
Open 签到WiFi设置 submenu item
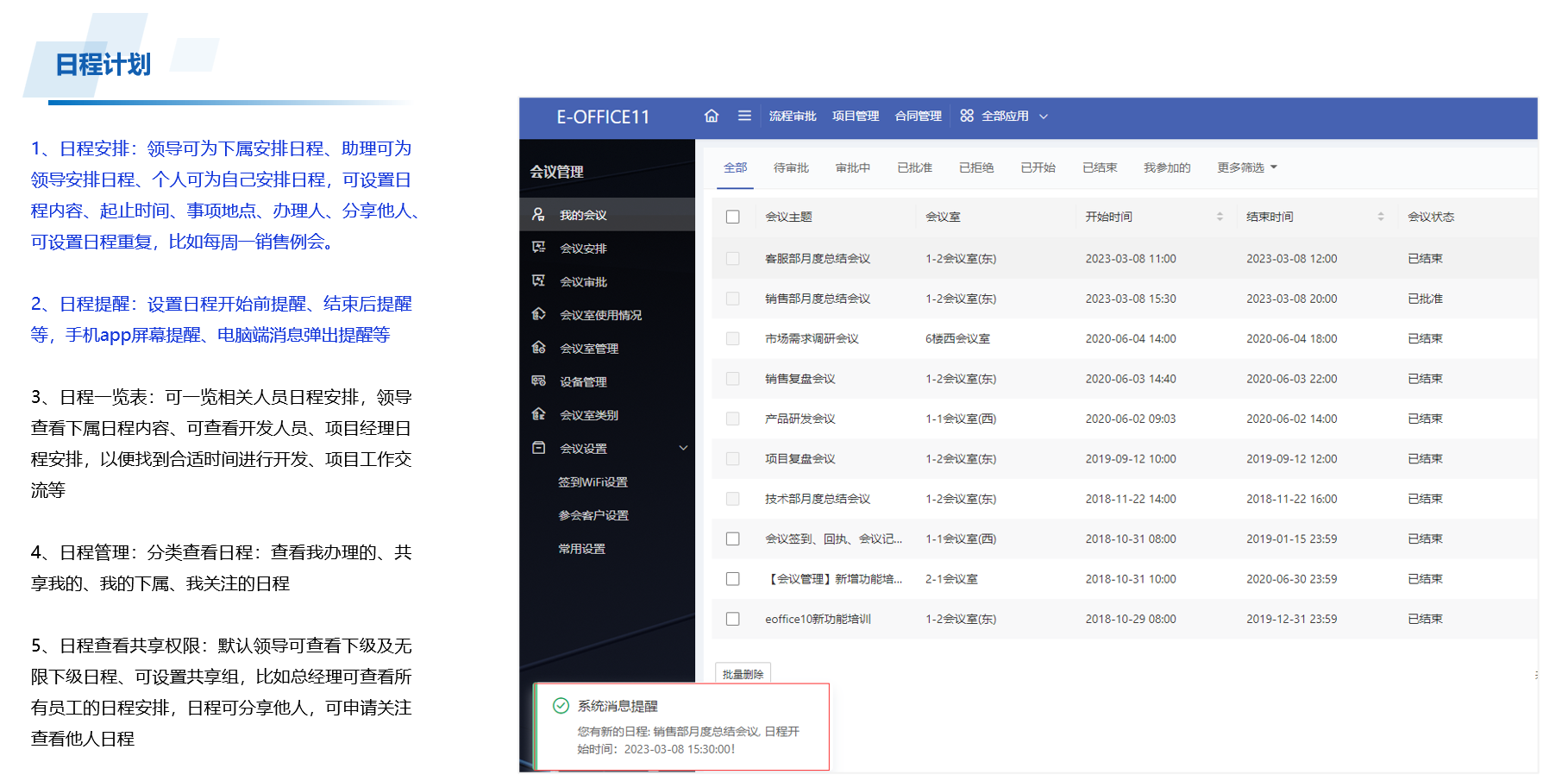(593, 482)
